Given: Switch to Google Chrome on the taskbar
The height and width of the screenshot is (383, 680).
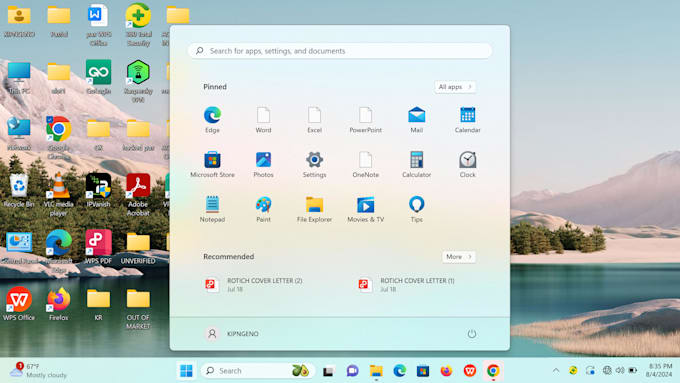Looking at the screenshot, I should pyautogui.click(x=493, y=371).
